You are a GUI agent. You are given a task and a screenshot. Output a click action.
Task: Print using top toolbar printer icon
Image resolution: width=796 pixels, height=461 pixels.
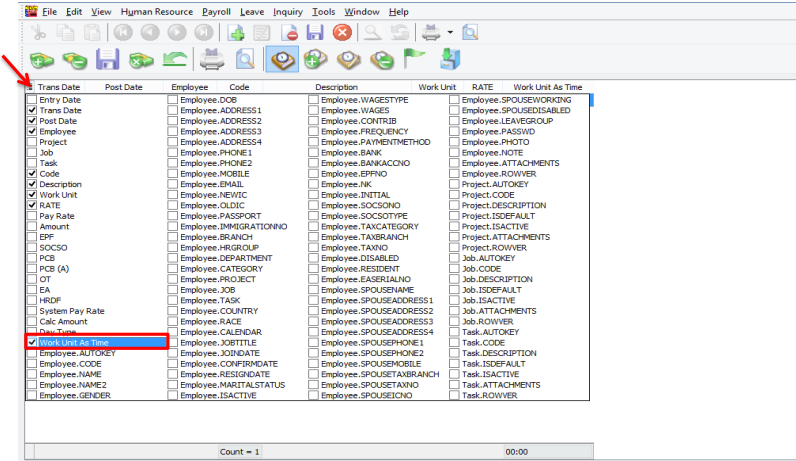pyautogui.click(x=431, y=32)
